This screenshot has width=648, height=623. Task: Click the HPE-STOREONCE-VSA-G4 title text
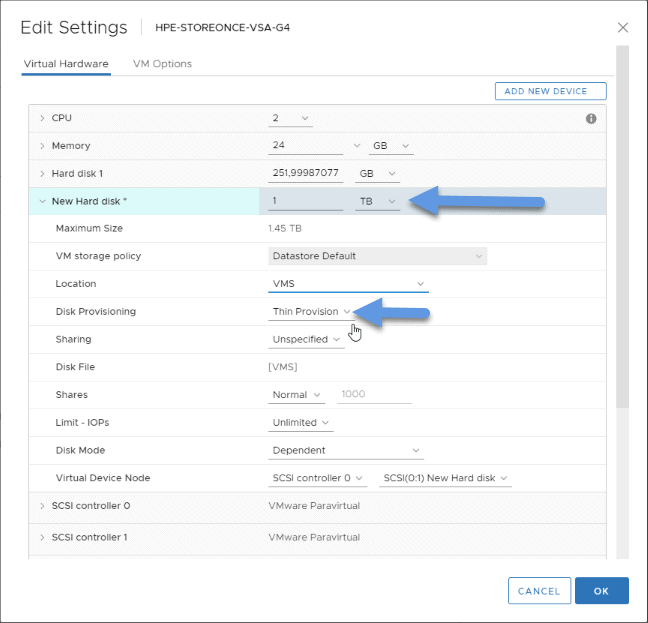click(x=222, y=28)
